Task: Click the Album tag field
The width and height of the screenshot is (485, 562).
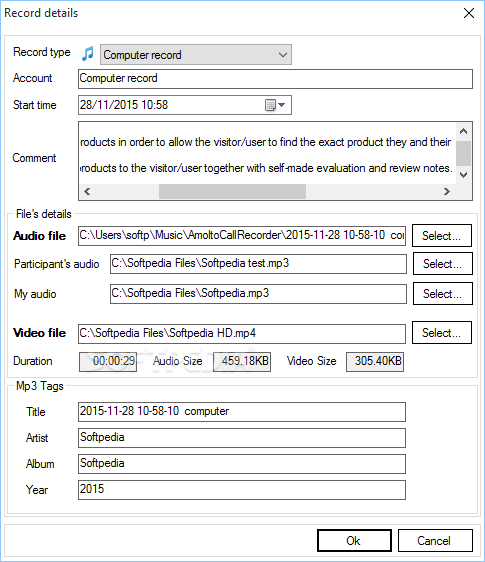Action: coord(242,464)
